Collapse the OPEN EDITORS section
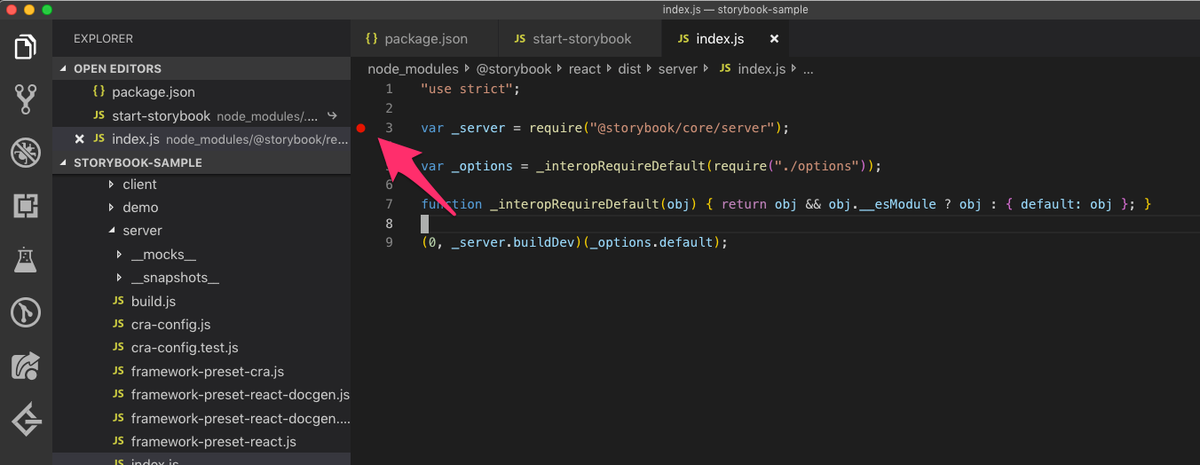Screen dimensions: 1200x465 (x=65, y=69)
